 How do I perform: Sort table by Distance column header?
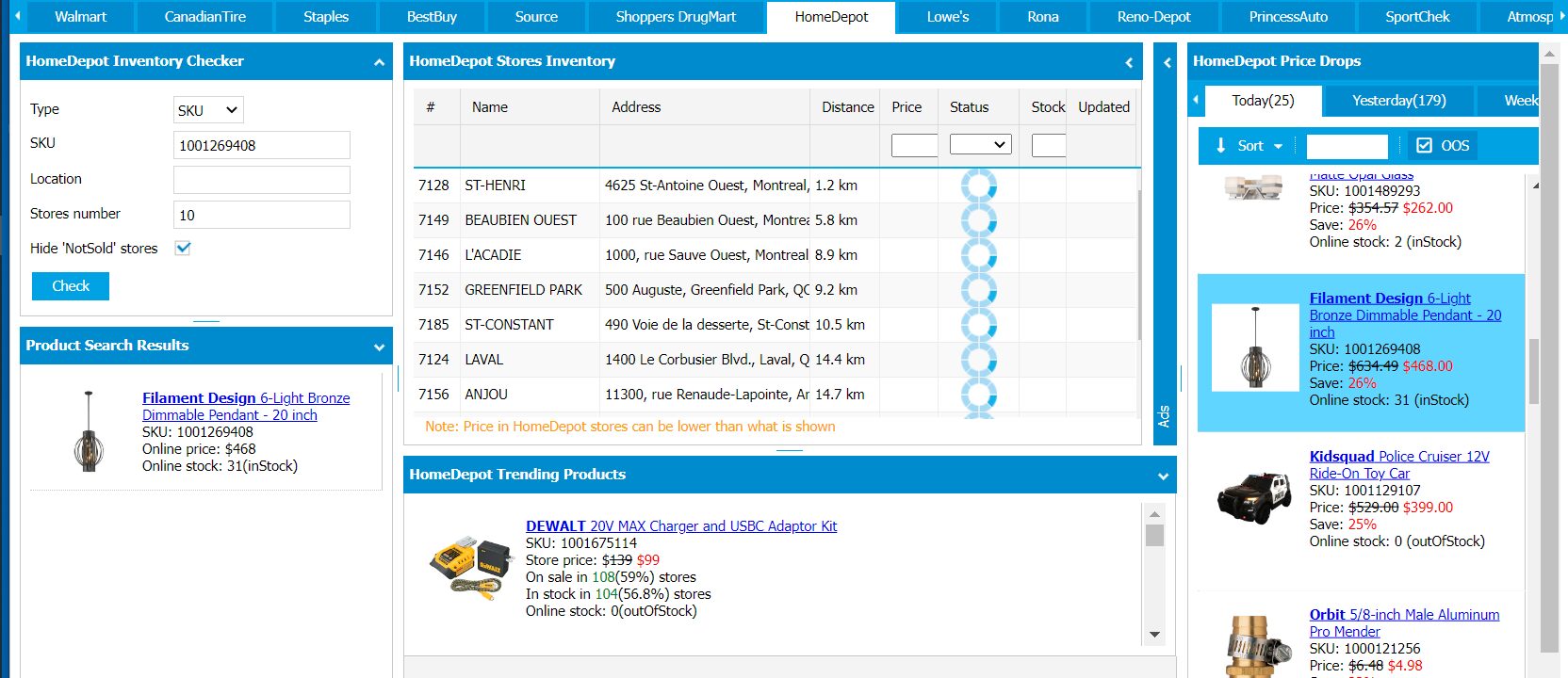coord(847,107)
